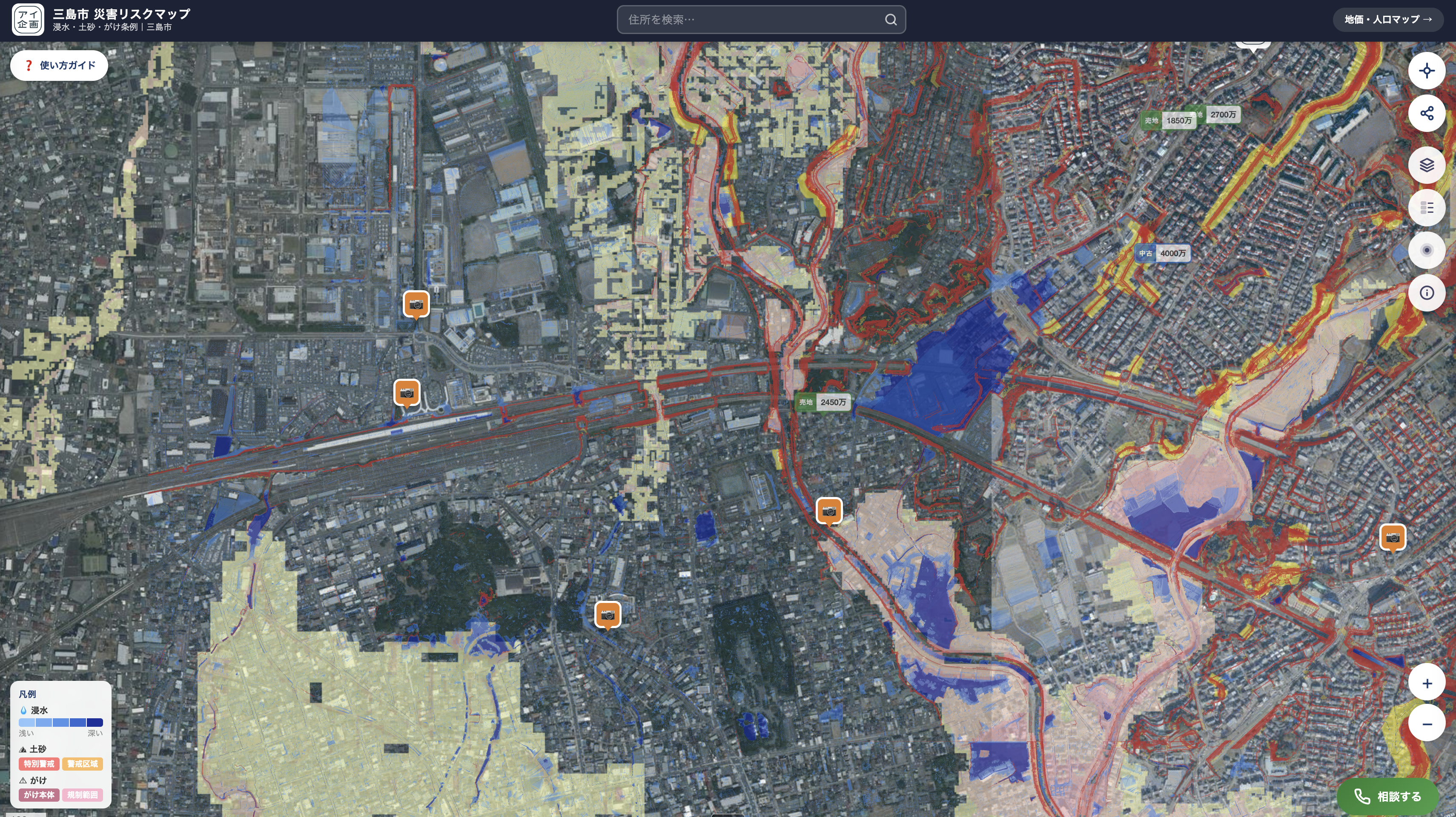Image resolution: width=1456 pixels, height=817 pixels.
Task: Go to 地価・人口マップ link
Action: [x=1387, y=20]
